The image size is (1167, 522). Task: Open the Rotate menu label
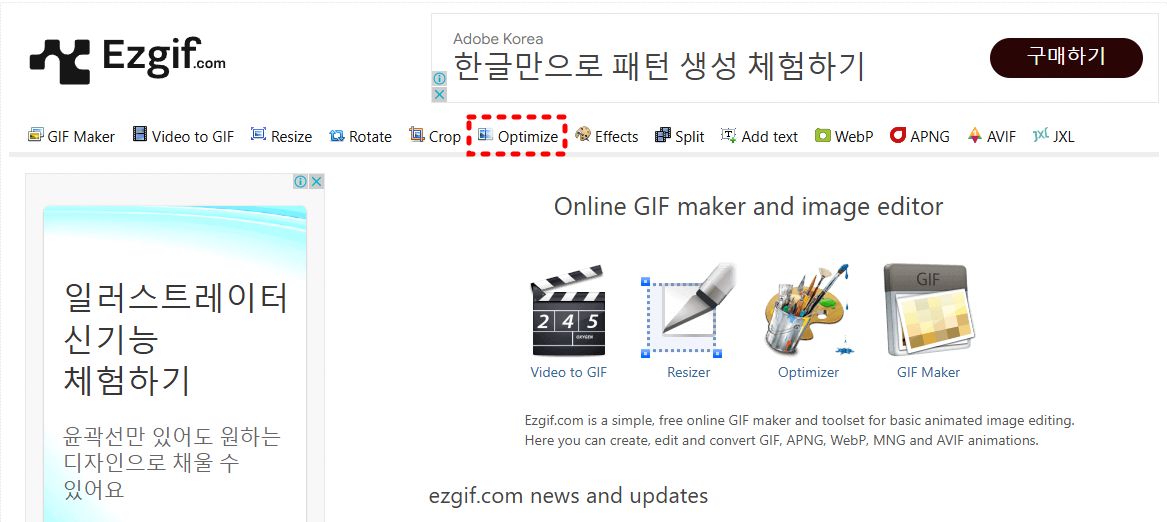click(x=370, y=137)
